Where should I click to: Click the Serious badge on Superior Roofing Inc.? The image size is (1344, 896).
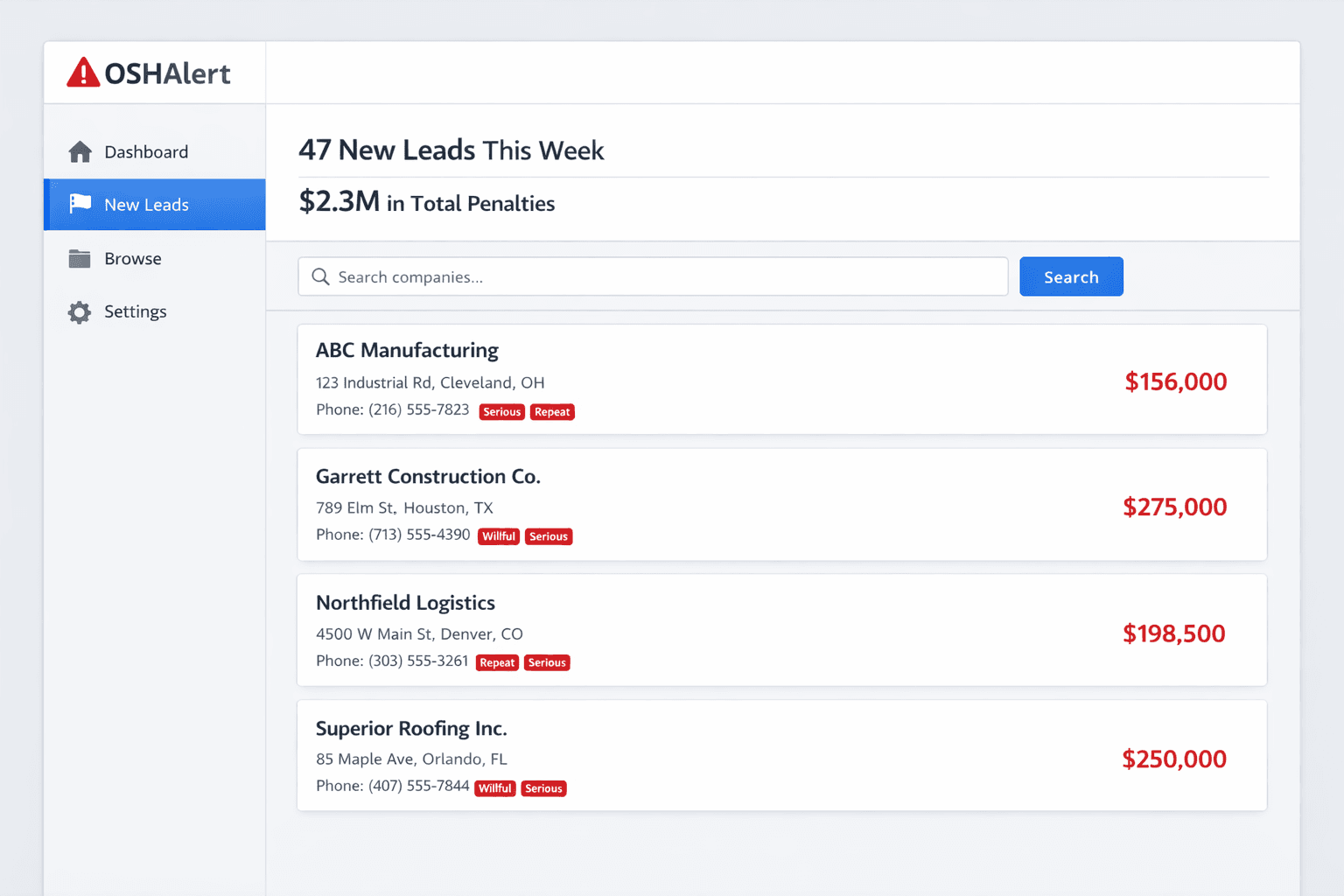[x=543, y=787]
